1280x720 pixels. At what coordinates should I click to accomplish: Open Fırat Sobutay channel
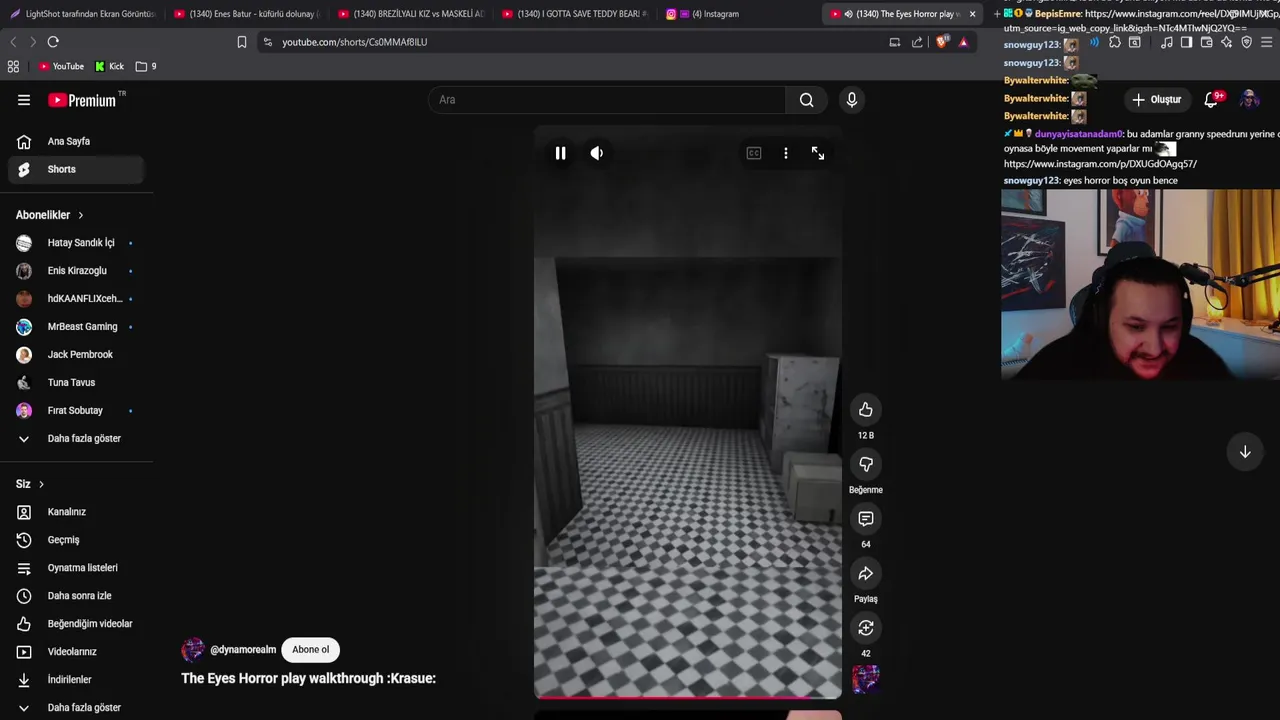[x=77, y=411]
